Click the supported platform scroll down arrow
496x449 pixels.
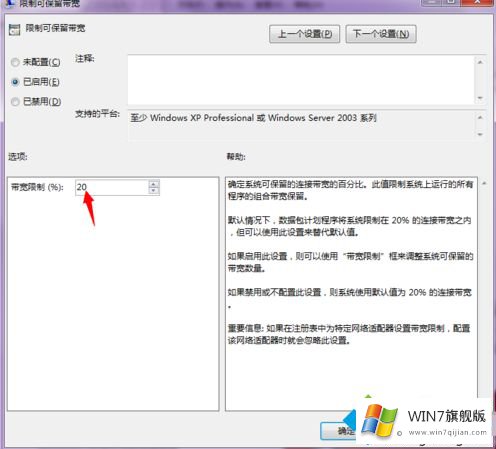480,134
